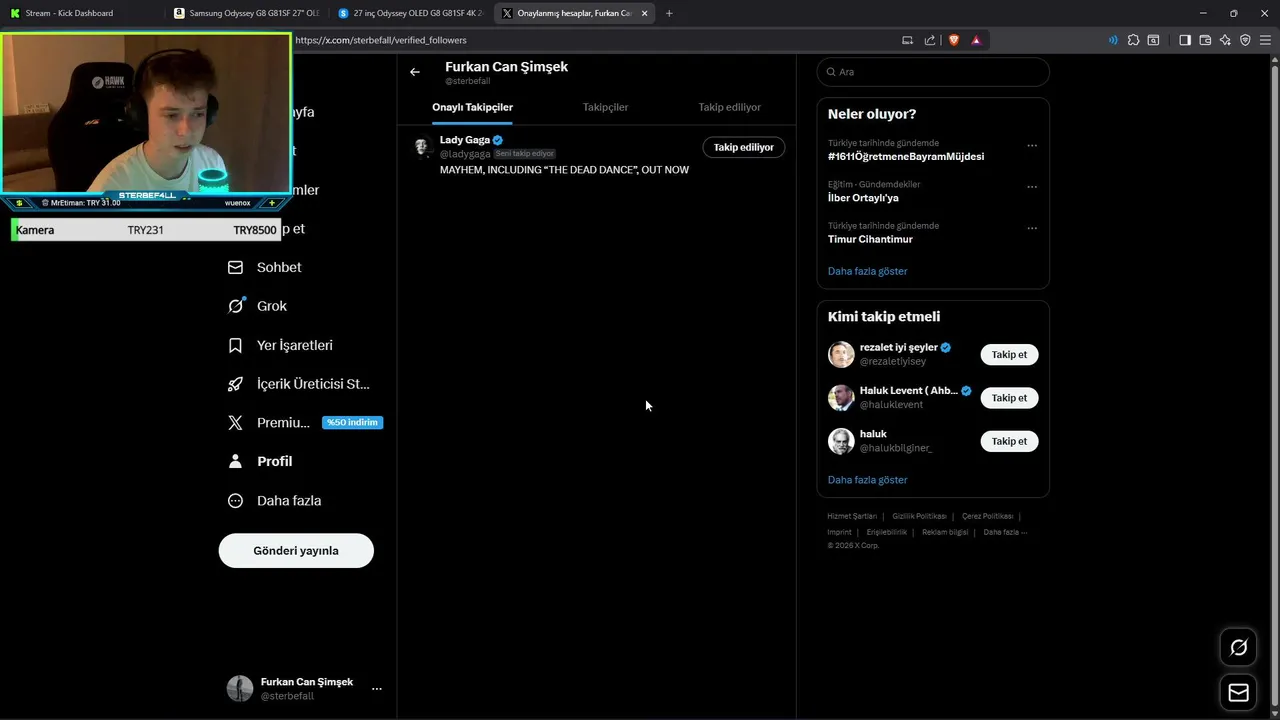The height and width of the screenshot is (720, 1280).
Task: Open the Leo AI sparkle icon
Action: tap(1225, 40)
